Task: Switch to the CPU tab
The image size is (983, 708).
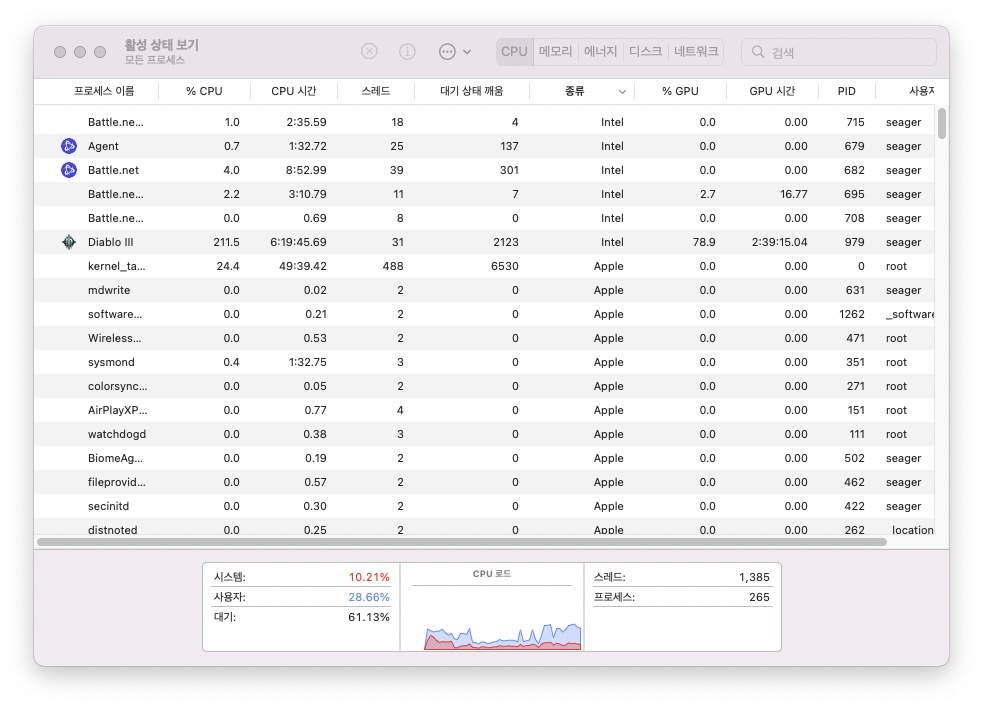Action: (x=514, y=51)
